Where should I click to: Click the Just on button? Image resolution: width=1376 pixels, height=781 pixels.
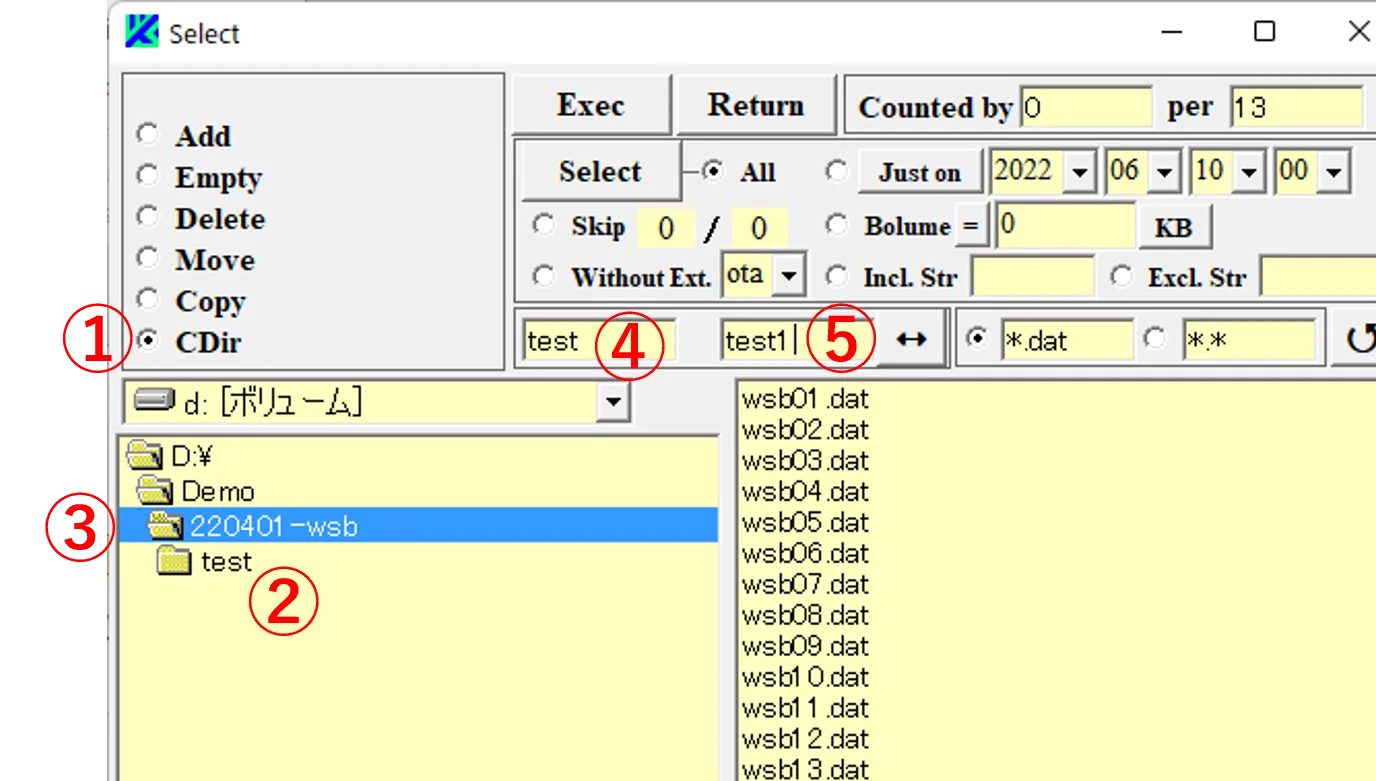(x=919, y=172)
